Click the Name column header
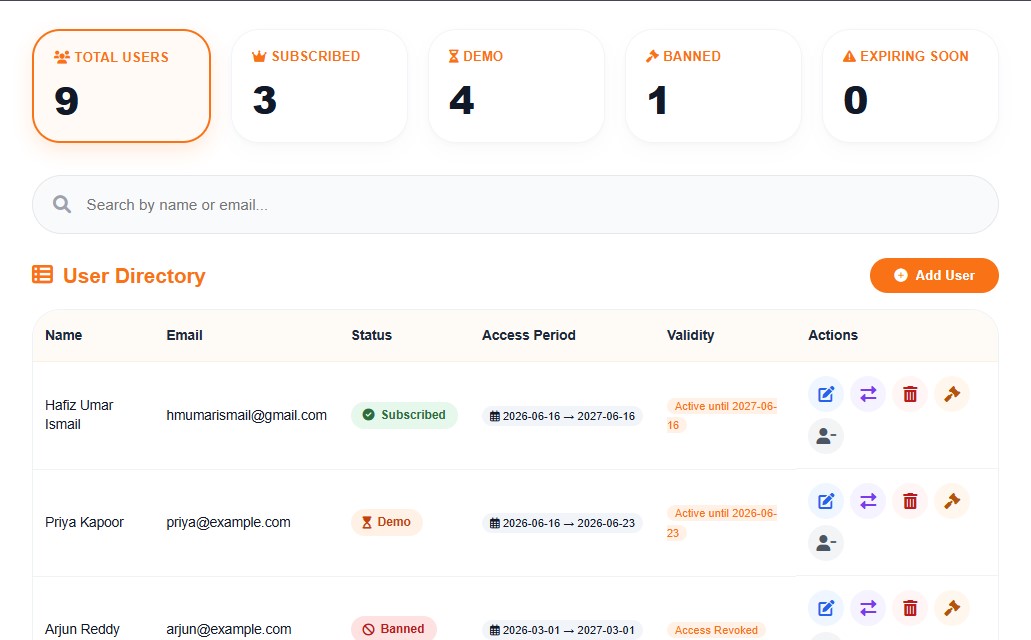 [x=64, y=335]
